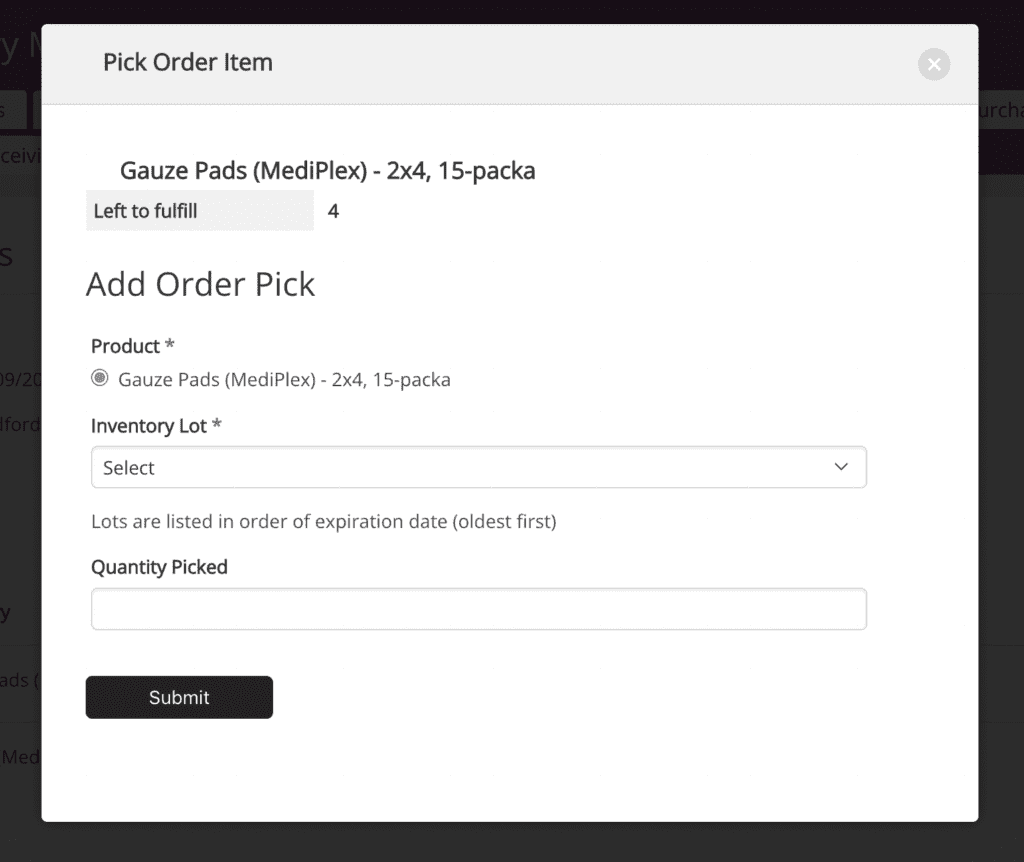Click the Add Order Pick heading
This screenshot has width=1024, height=862.
(200, 284)
